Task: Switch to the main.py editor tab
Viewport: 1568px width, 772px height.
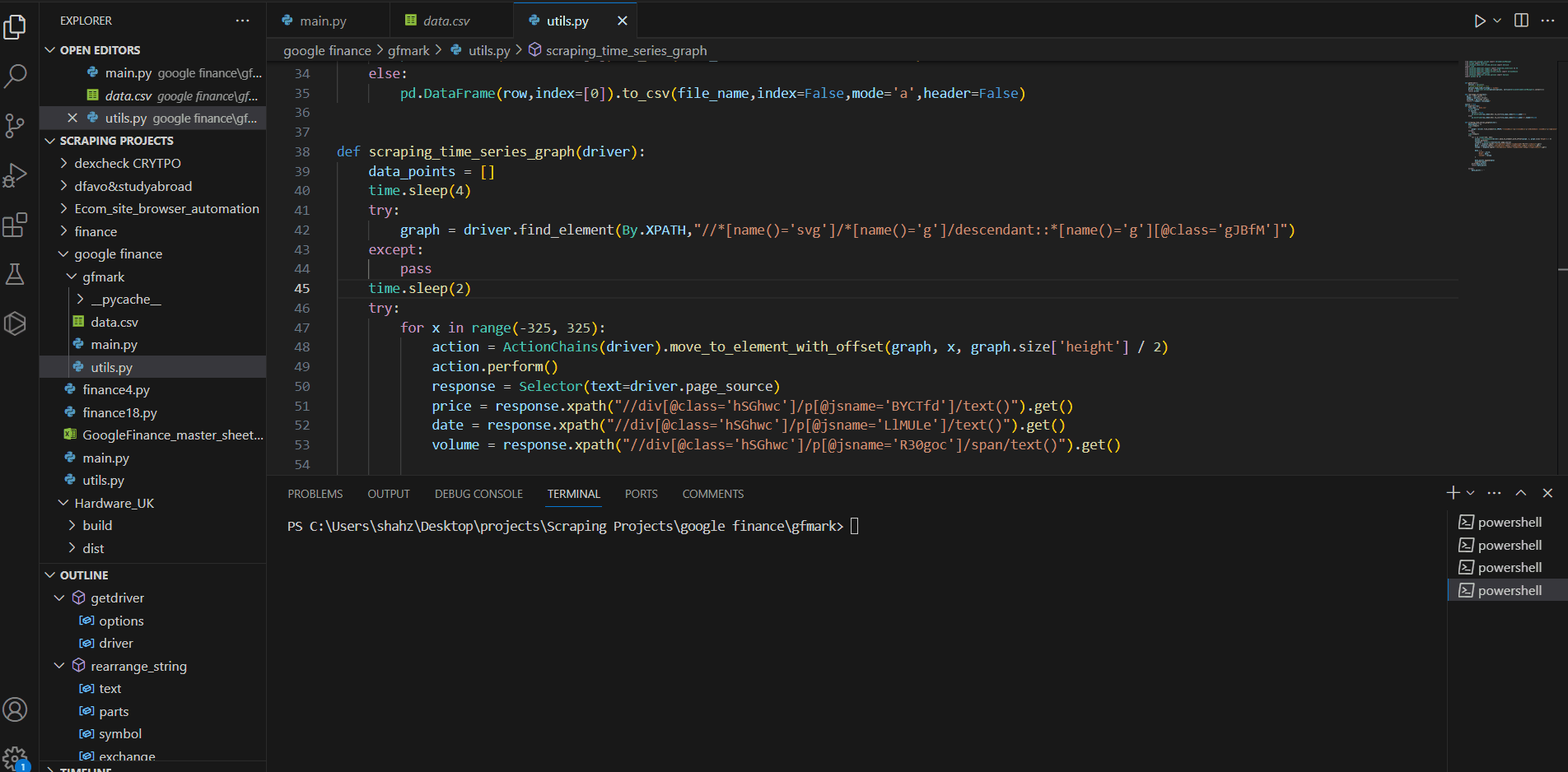Action: (328, 21)
